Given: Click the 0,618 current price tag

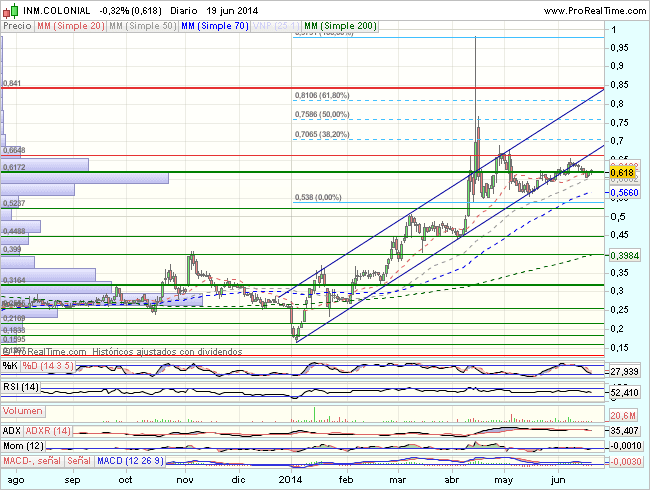Looking at the screenshot, I should click(x=623, y=173).
